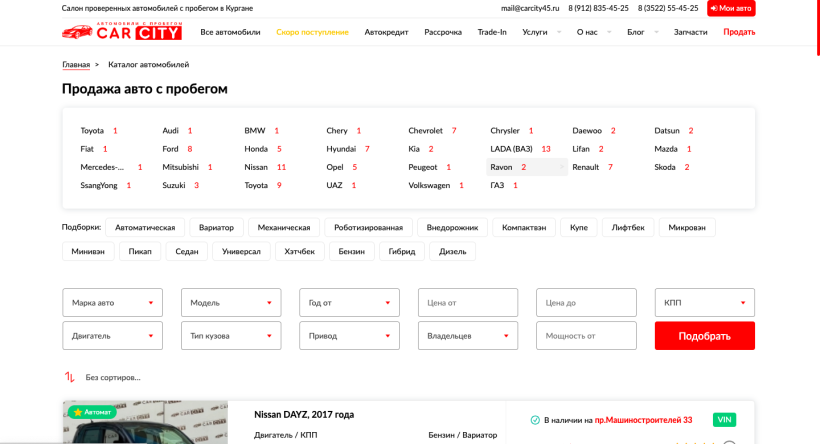Click the green VIN badge
The image size is (820, 444).
[724, 419]
